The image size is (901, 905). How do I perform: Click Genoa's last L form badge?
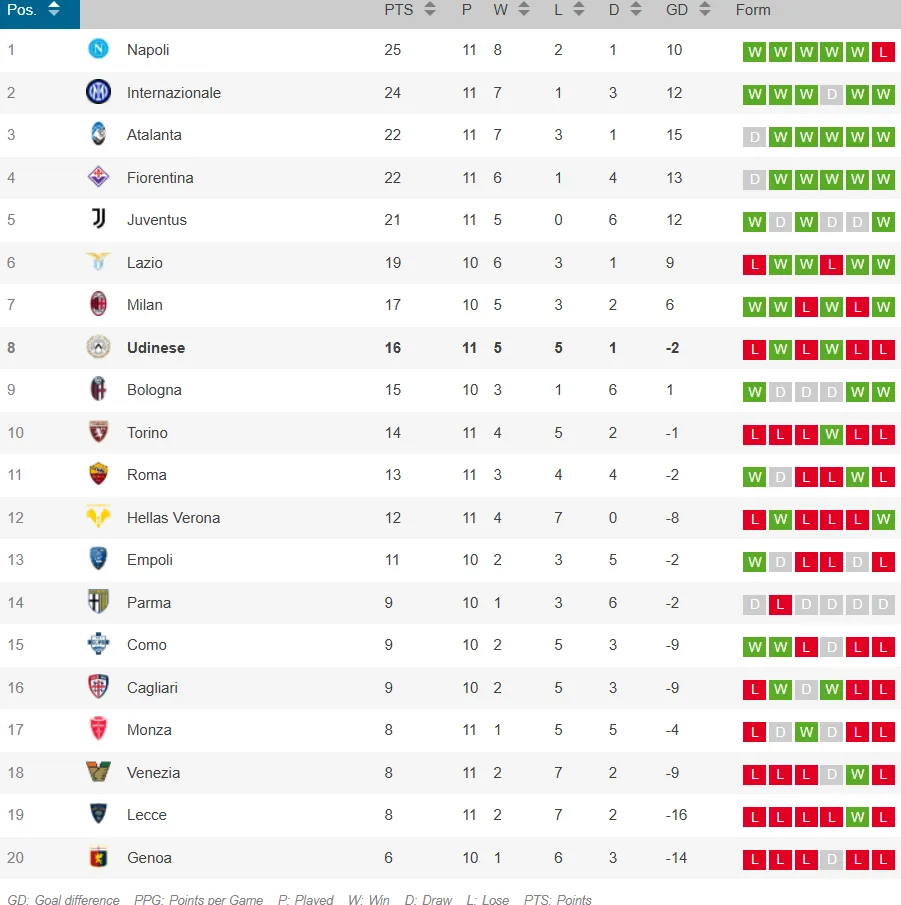(x=882, y=859)
